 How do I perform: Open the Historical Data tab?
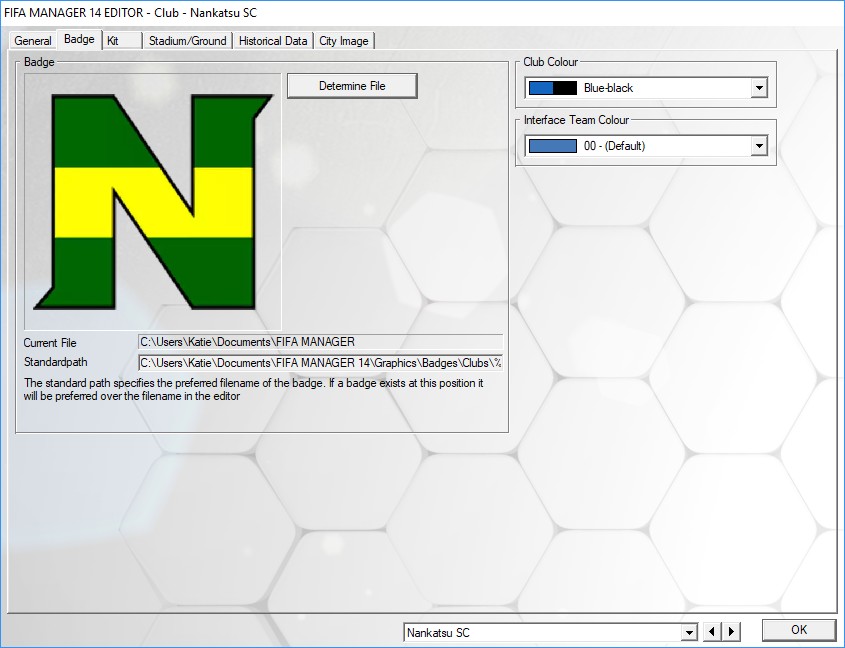(273, 41)
